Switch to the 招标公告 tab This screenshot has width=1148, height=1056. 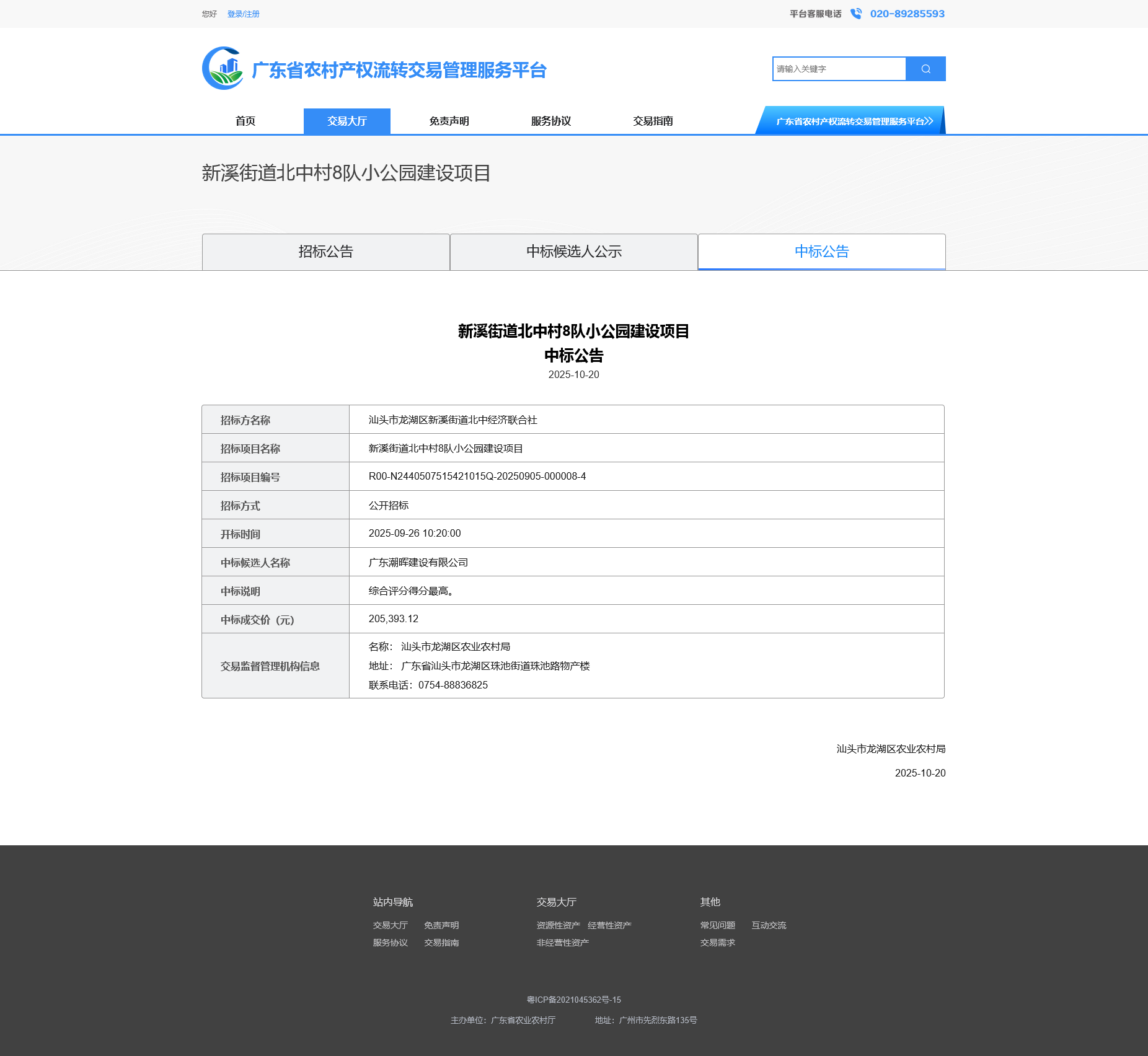[326, 252]
